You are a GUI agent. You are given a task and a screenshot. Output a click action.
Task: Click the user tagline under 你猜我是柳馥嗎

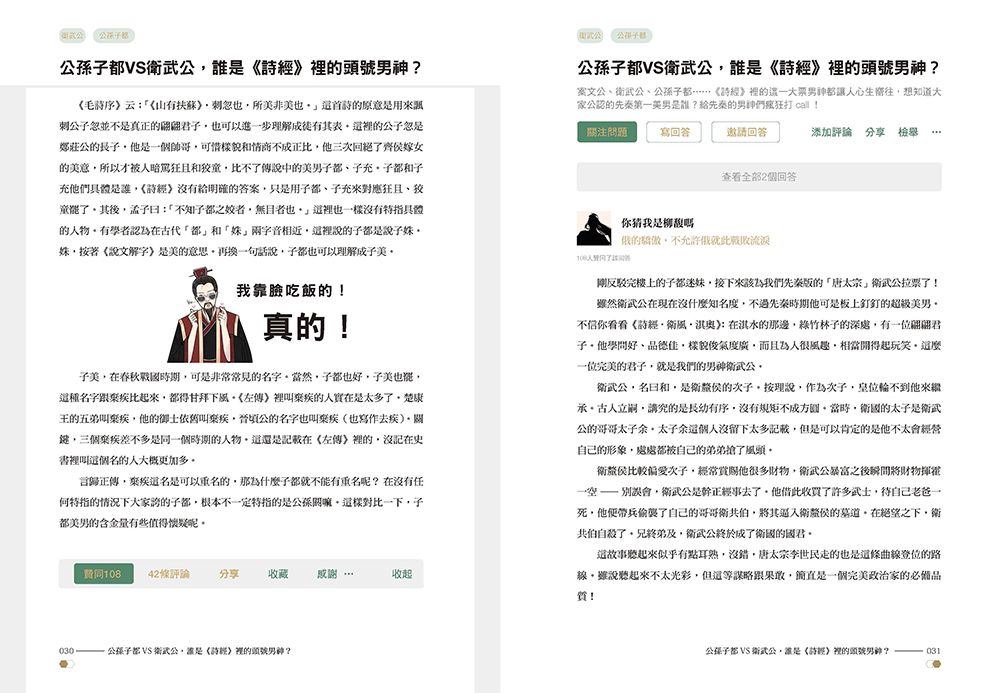tap(695, 240)
